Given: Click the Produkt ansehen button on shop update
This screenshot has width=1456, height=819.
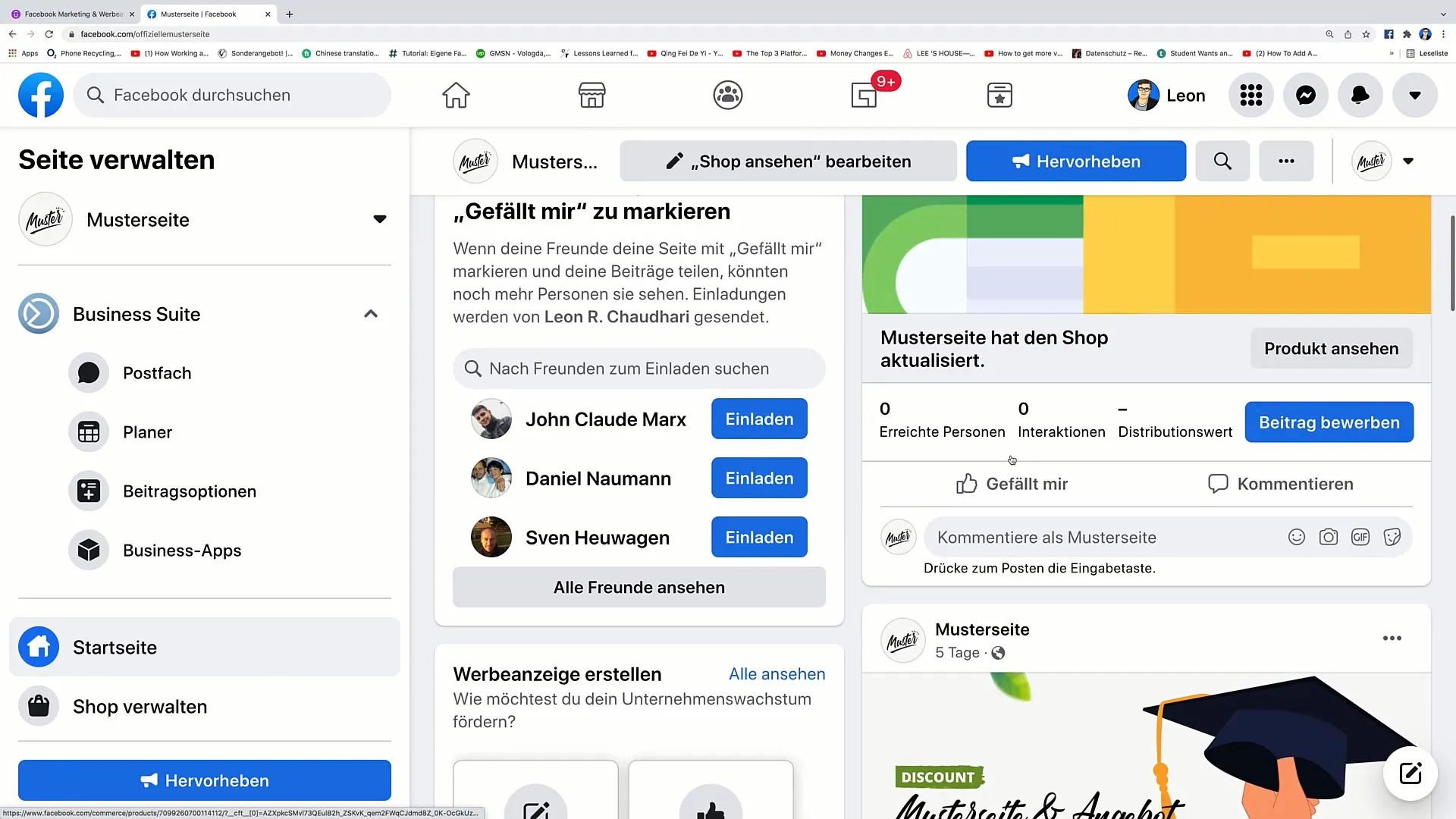Looking at the screenshot, I should tap(1331, 348).
